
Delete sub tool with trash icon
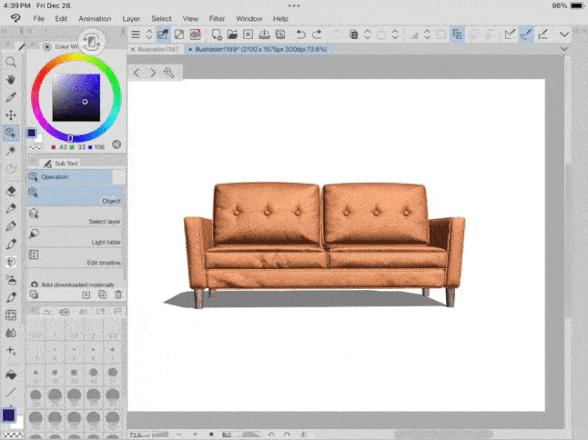tap(118, 294)
